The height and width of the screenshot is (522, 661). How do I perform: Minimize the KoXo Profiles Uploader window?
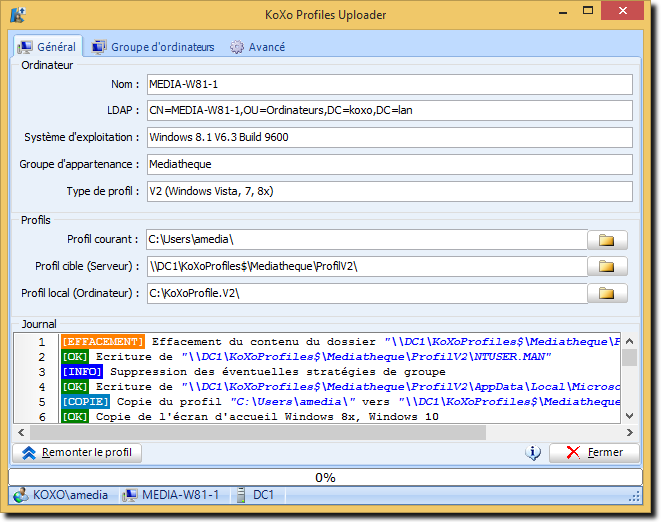pyautogui.click(x=562, y=12)
